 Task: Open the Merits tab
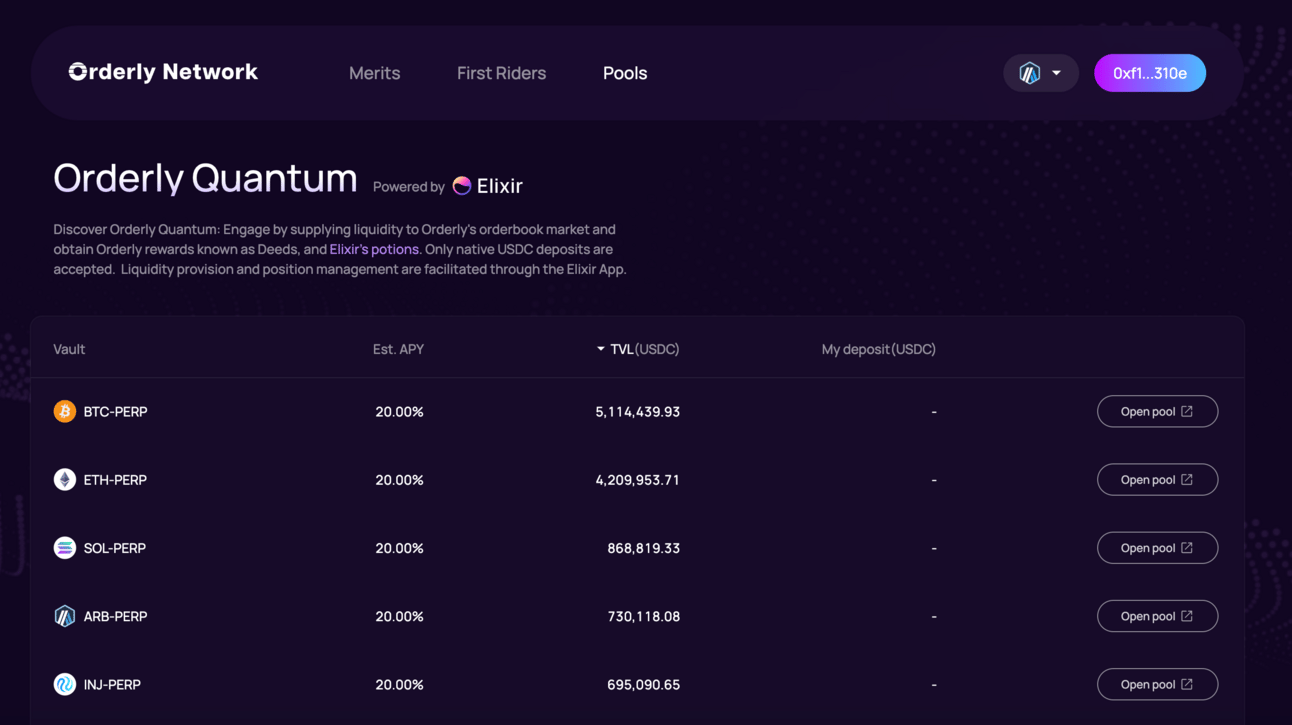[375, 73]
